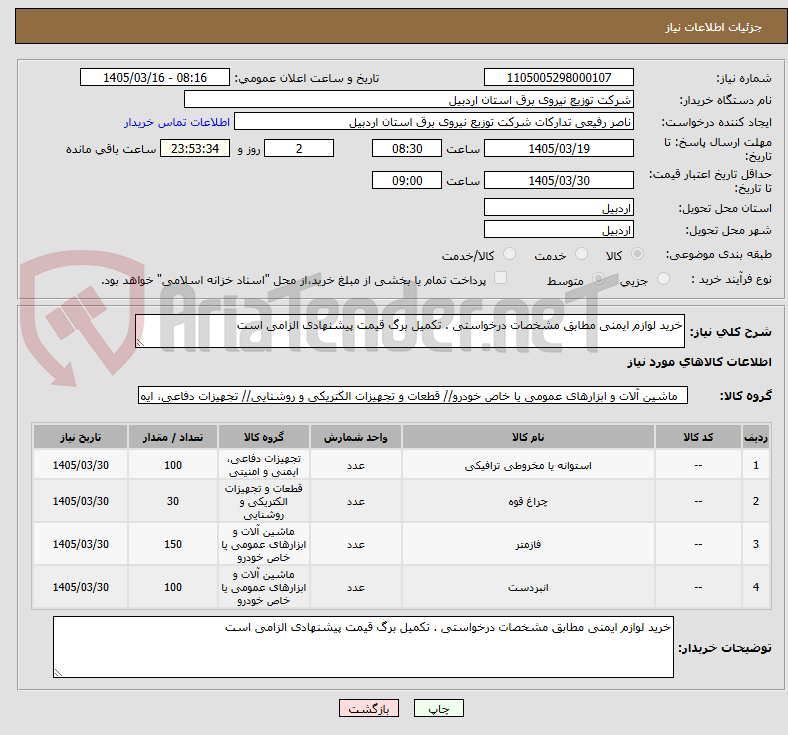Screen dimensions: 788x735
Task: Click quantity 30 in چراغ قوه row
Action: click(173, 501)
